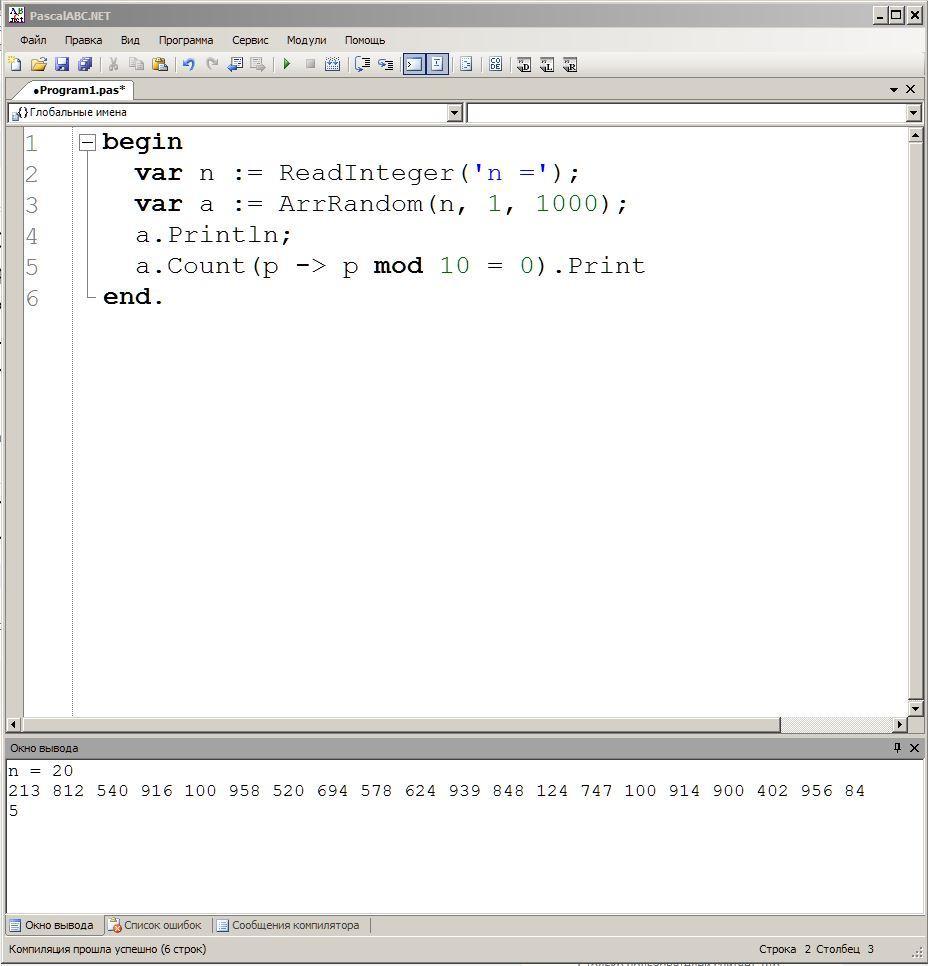
Task: Click the toolbar icon marked R
Action: coord(570,64)
